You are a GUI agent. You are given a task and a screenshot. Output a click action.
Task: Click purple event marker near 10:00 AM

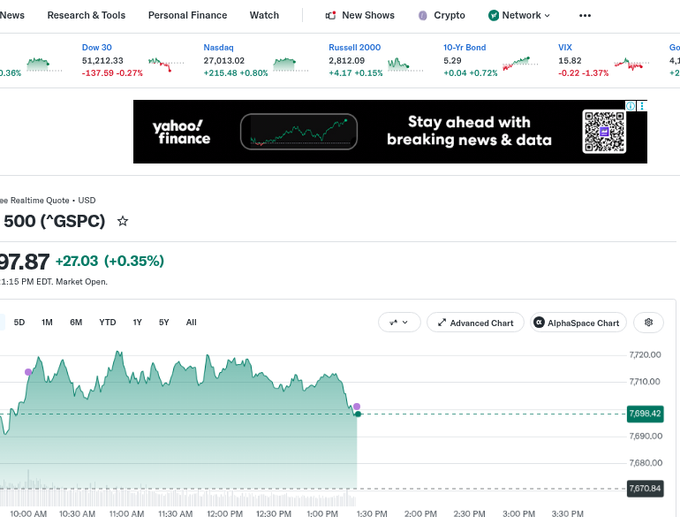[28, 372]
